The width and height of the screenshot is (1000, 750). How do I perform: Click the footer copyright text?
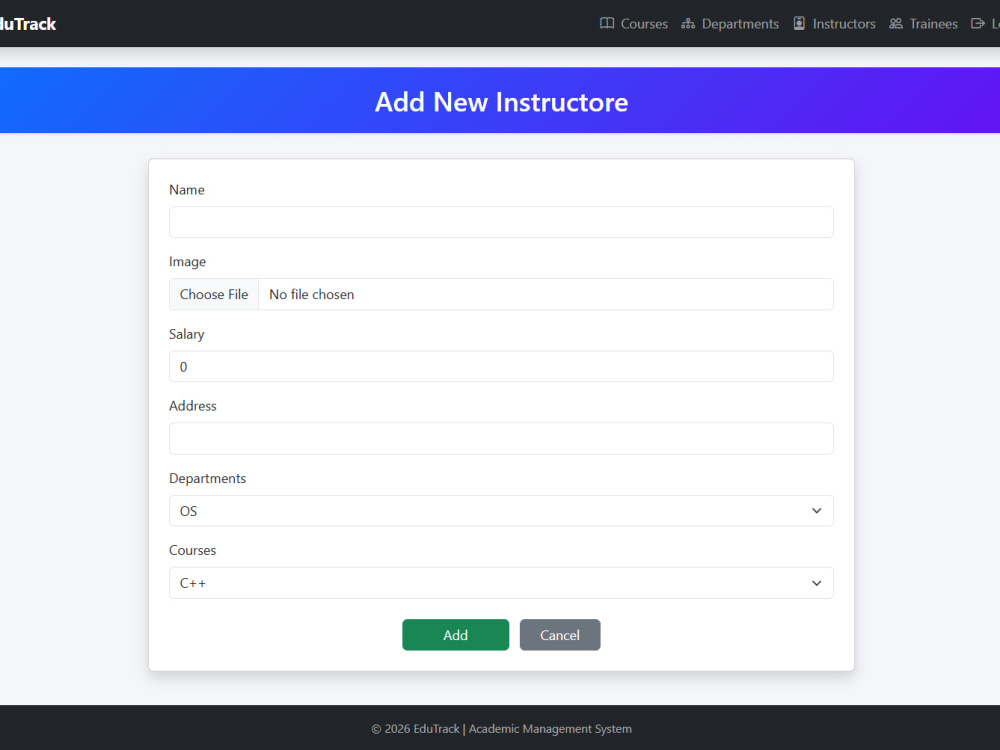click(x=501, y=728)
